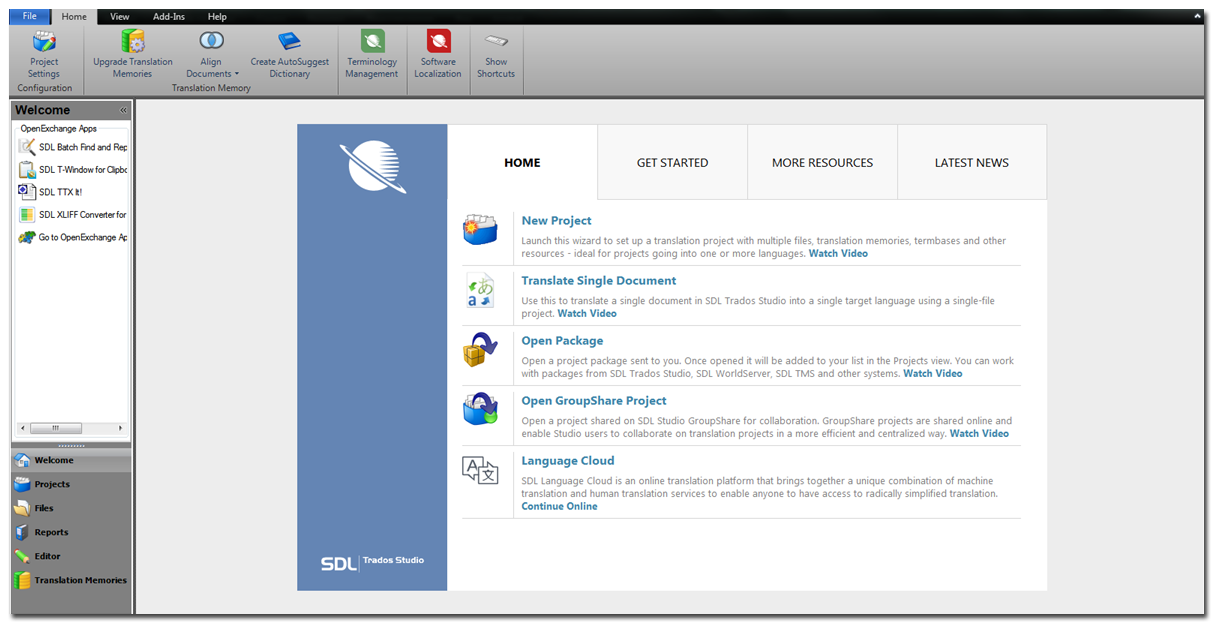Switch to the Add-Ins ribbon tab
1214x624 pixels.
tap(169, 17)
